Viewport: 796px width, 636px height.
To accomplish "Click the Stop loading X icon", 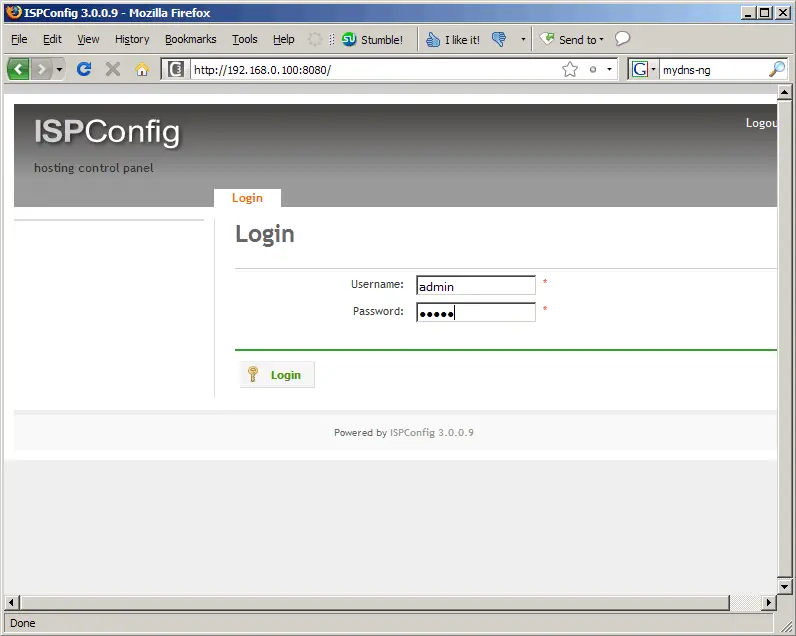I will 113,69.
